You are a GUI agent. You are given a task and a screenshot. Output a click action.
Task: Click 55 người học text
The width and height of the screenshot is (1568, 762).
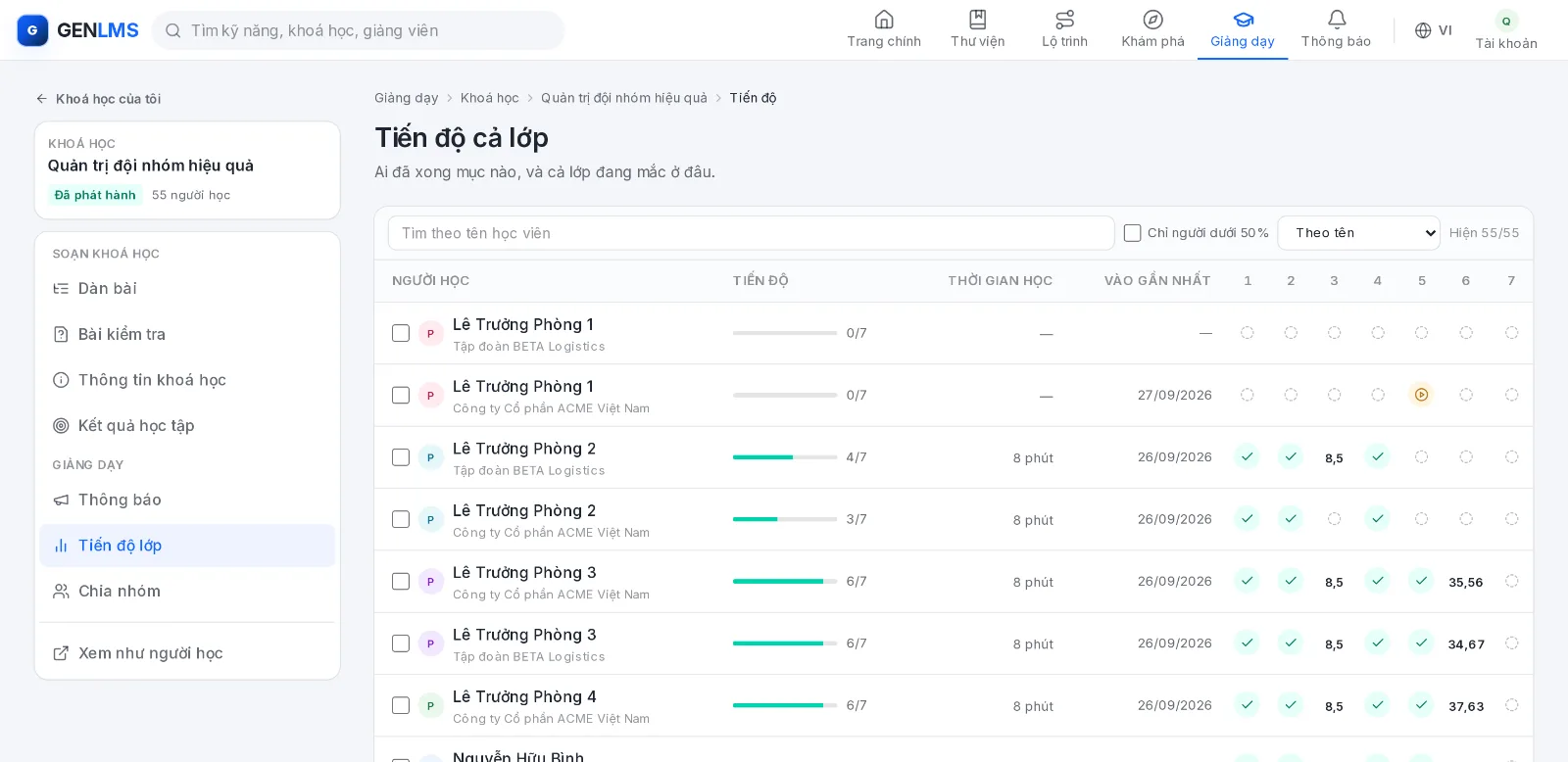(x=191, y=195)
